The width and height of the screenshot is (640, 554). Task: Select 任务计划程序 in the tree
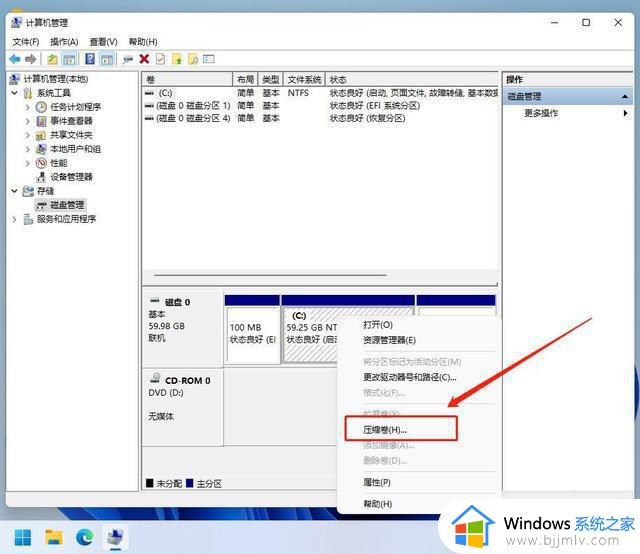click(76, 107)
